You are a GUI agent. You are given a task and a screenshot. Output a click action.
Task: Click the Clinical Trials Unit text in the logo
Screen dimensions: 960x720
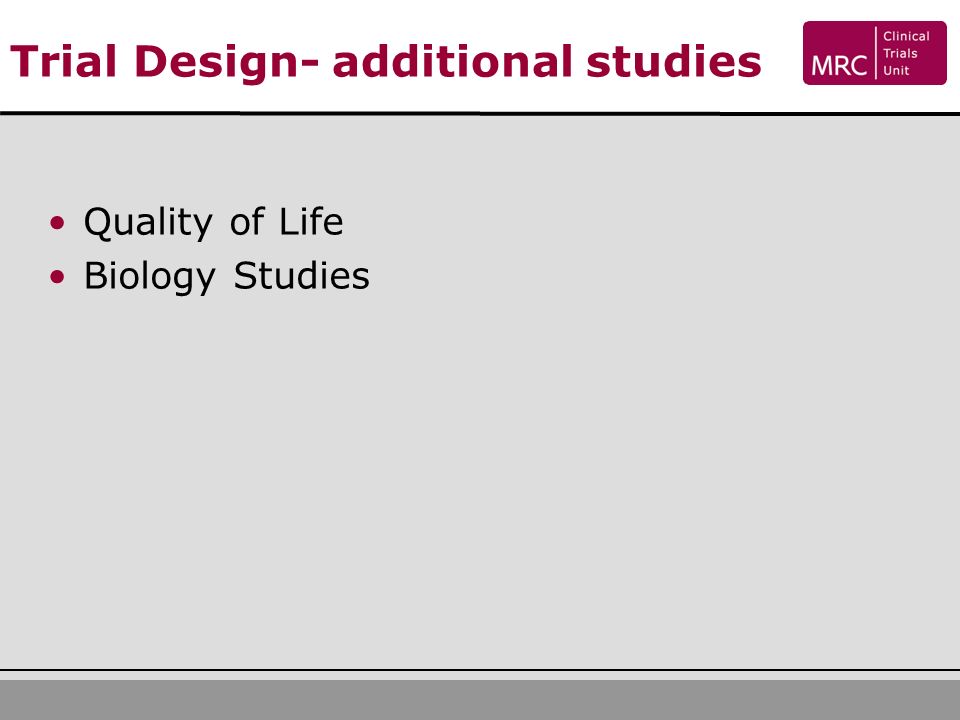point(906,53)
